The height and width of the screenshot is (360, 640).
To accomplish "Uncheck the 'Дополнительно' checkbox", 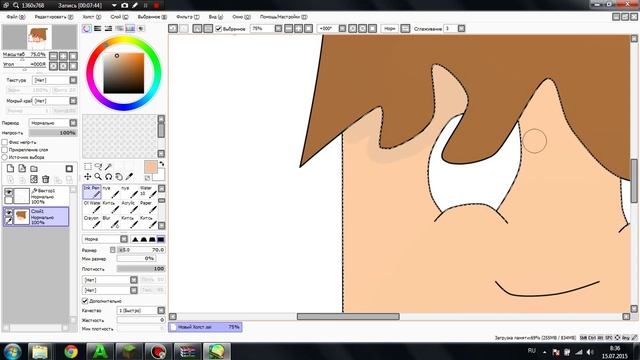I will click(x=85, y=301).
